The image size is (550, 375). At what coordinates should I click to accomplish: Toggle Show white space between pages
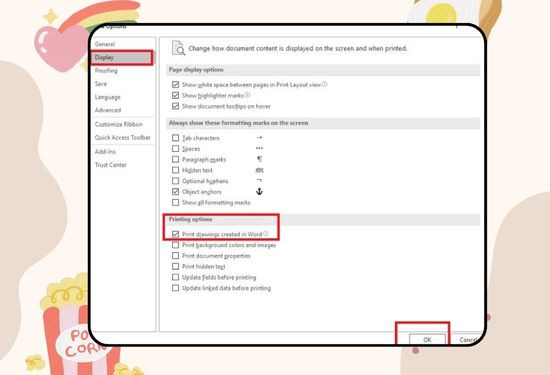coord(175,85)
